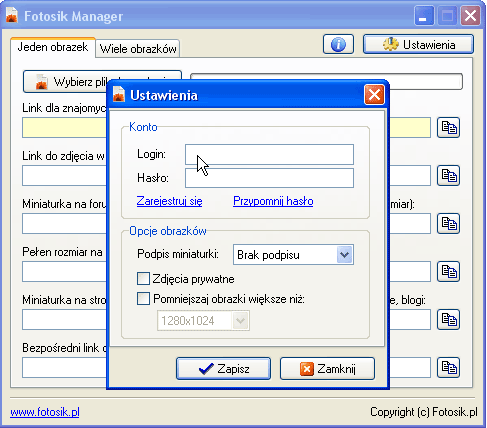Viewport: 487px width, 428px height.
Task: Switch to Wiele obrazków tab
Action: point(138,49)
